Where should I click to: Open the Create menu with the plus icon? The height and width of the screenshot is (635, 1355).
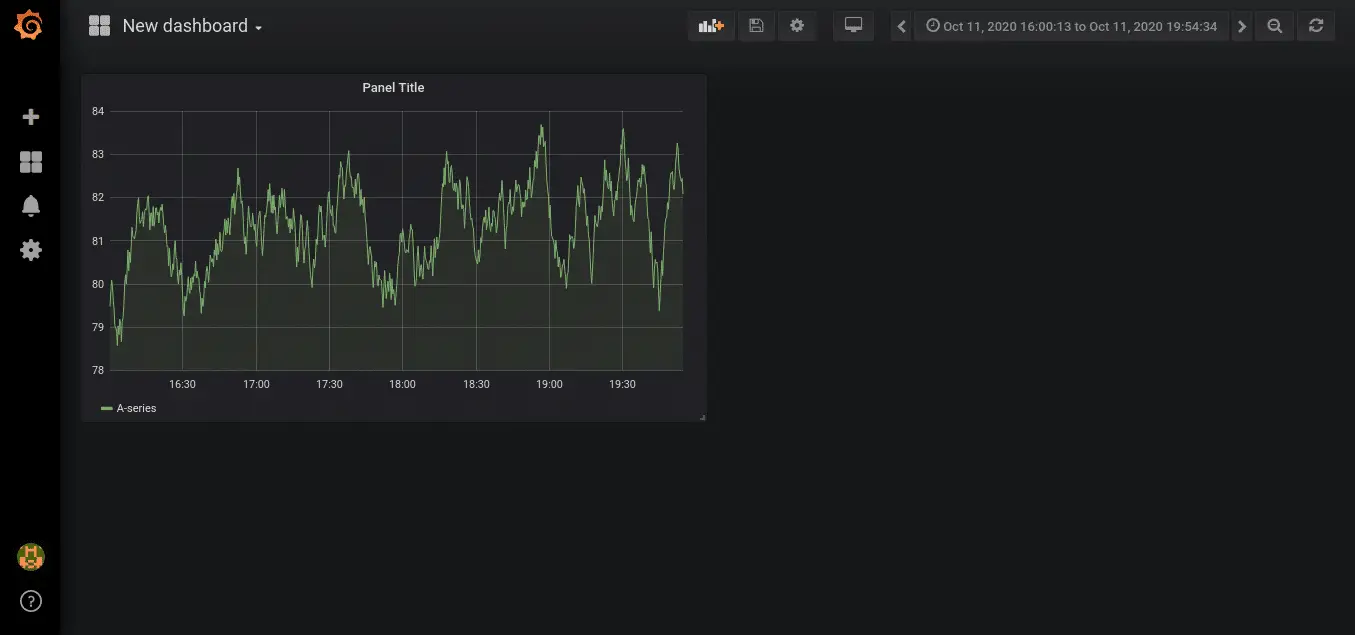[30, 116]
